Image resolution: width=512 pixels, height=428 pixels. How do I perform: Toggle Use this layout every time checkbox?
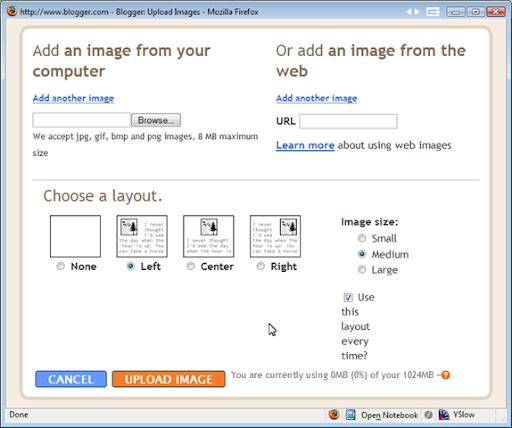point(348,297)
